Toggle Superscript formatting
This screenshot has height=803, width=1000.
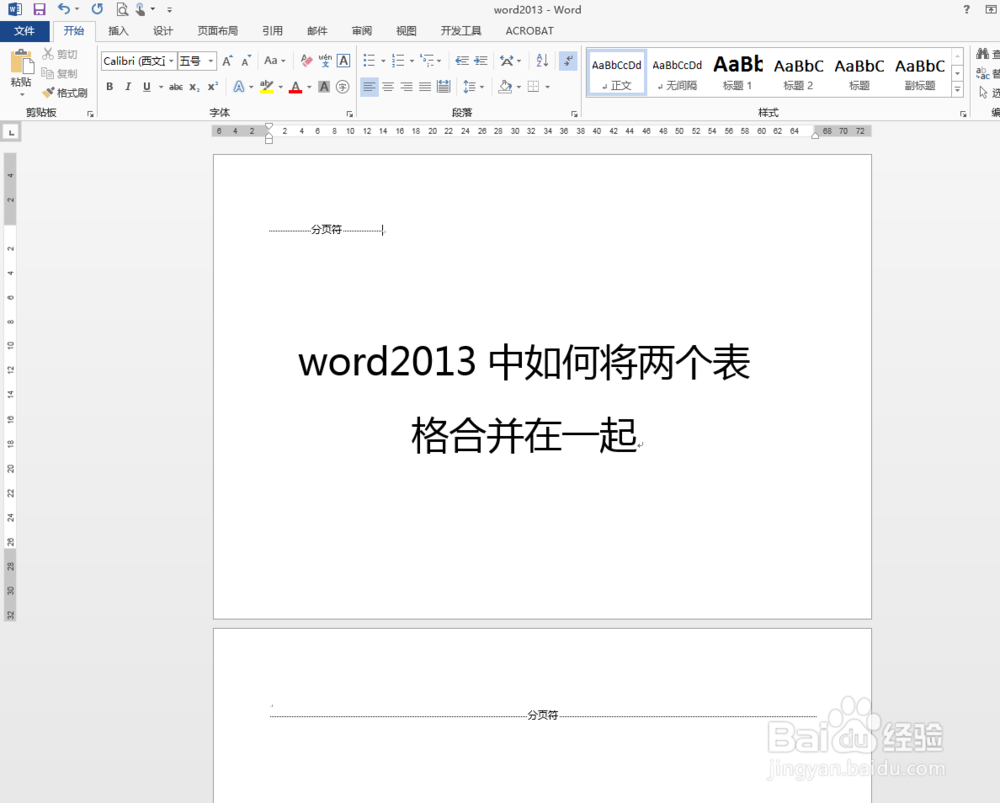click(213, 87)
